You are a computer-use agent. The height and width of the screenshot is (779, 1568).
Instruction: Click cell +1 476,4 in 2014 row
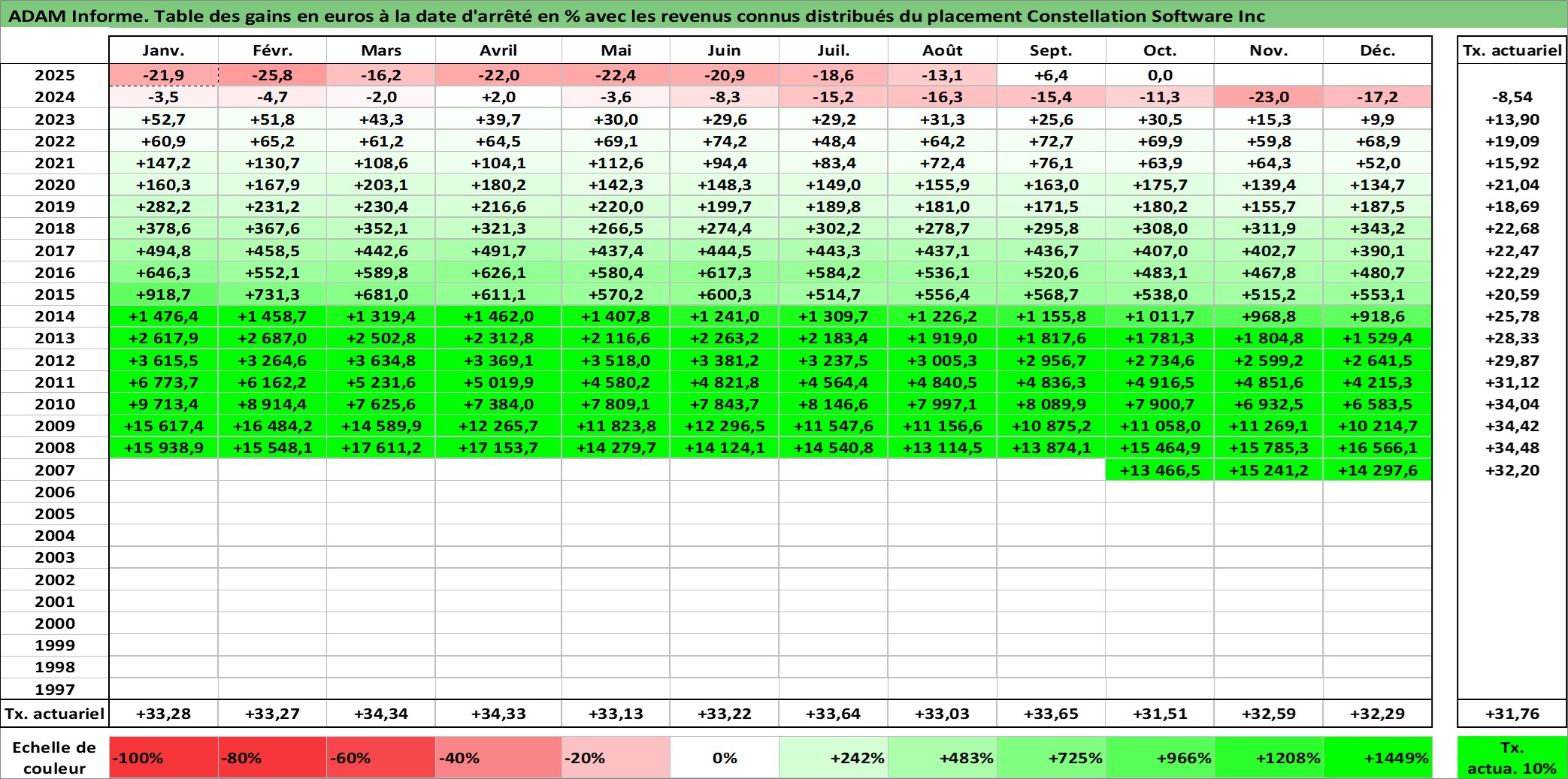click(x=164, y=316)
